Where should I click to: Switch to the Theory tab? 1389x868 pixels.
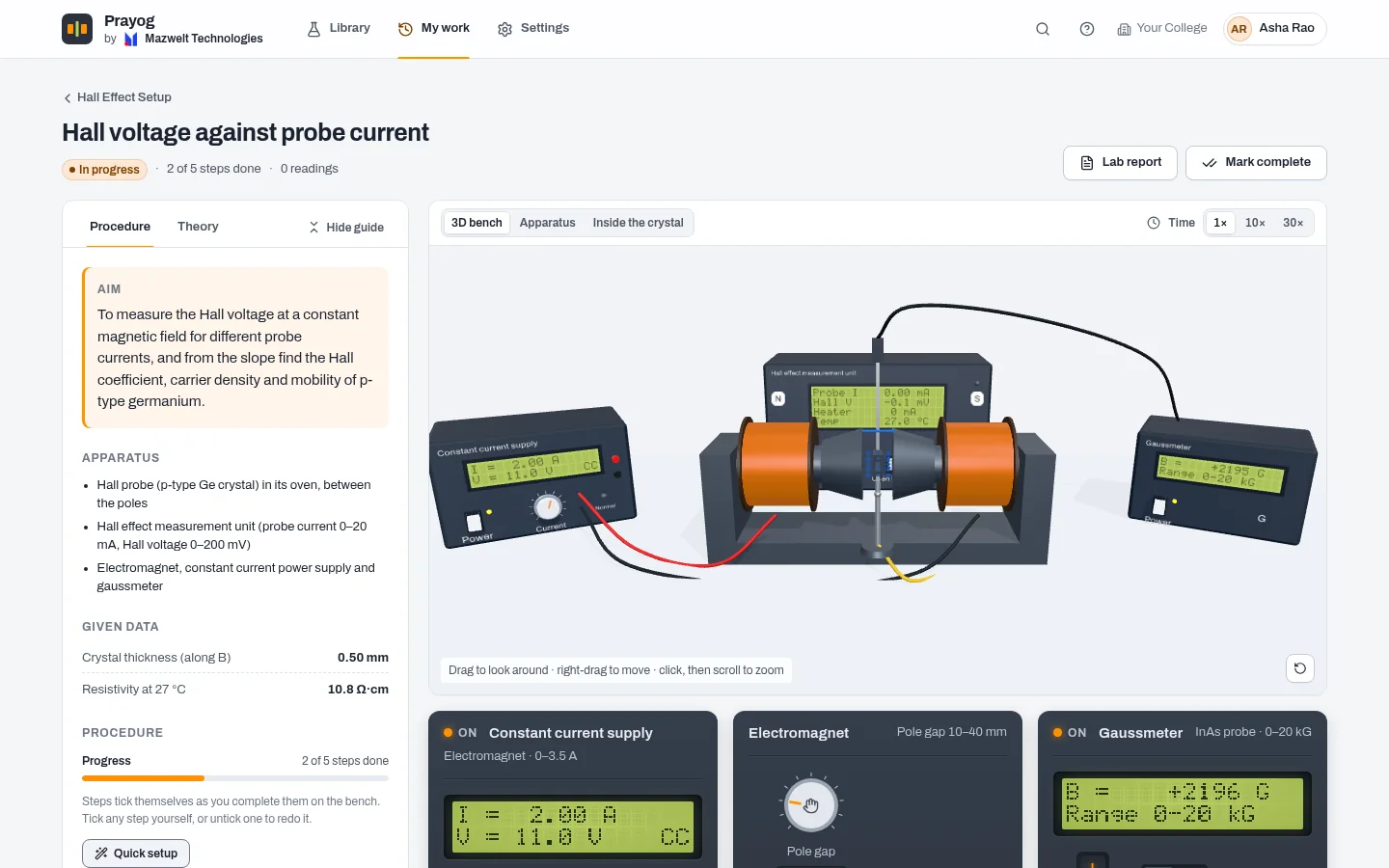pos(198,227)
